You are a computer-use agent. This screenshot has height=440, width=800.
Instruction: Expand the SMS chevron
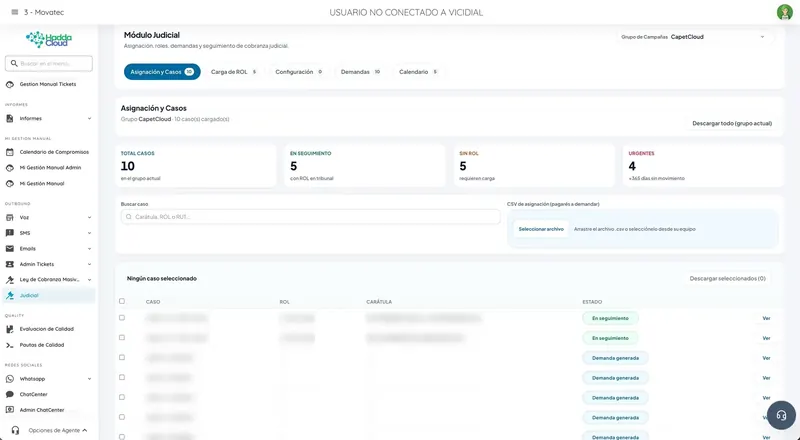89,233
